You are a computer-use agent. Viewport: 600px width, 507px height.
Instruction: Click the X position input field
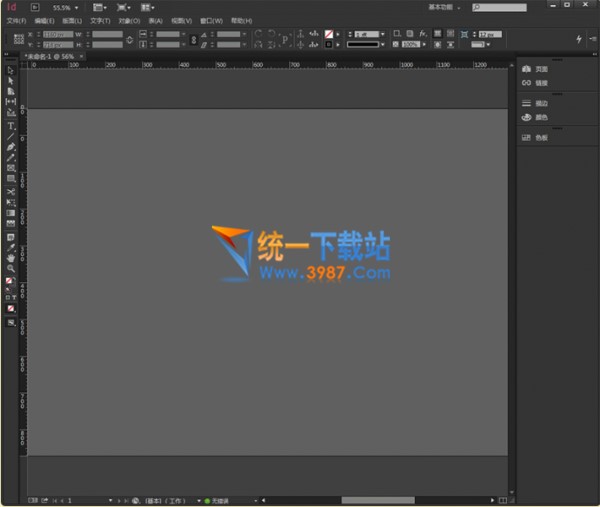pos(58,34)
